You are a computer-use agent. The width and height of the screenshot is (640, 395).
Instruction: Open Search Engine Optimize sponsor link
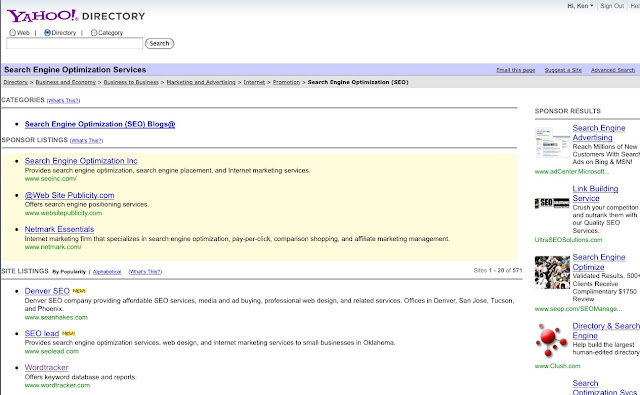(x=599, y=262)
